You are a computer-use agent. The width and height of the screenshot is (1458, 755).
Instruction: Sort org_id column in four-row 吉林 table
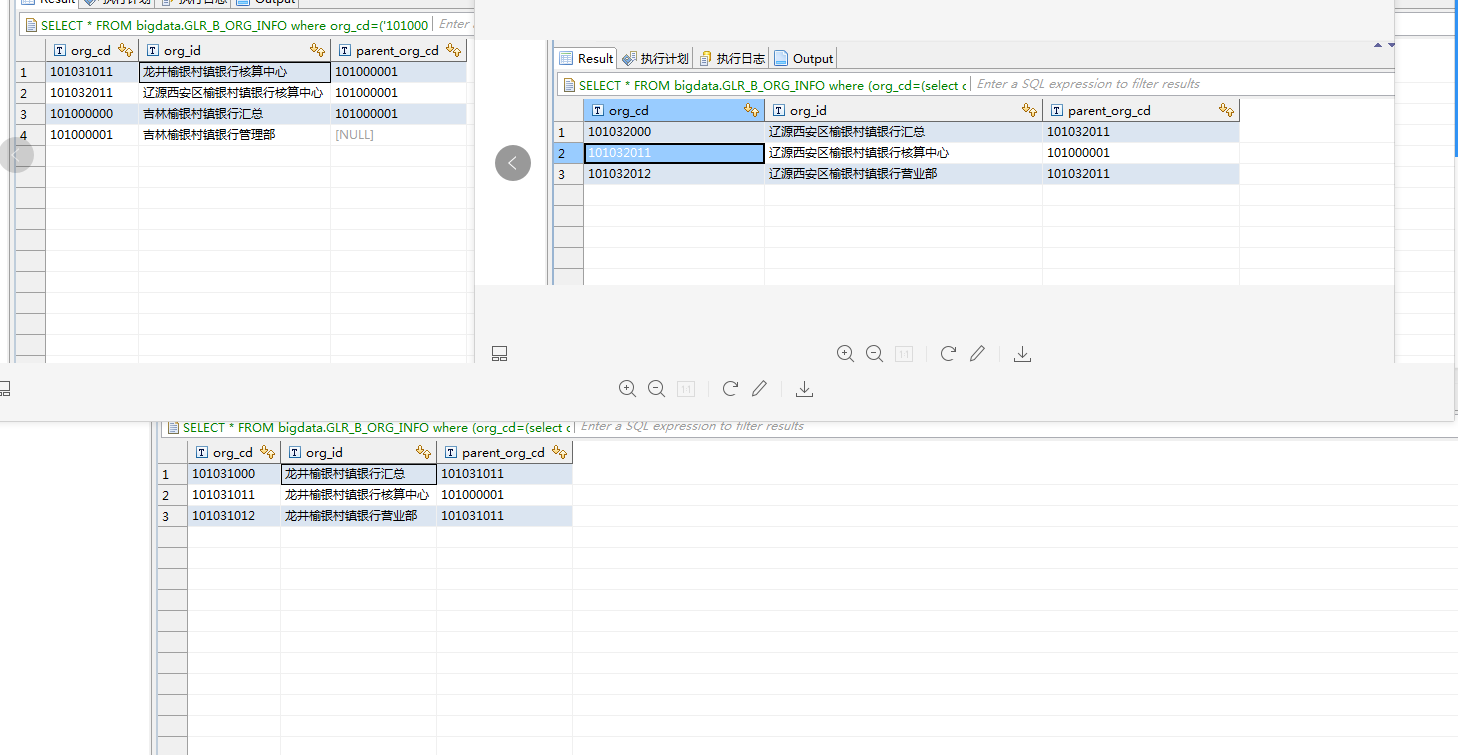click(317, 50)
